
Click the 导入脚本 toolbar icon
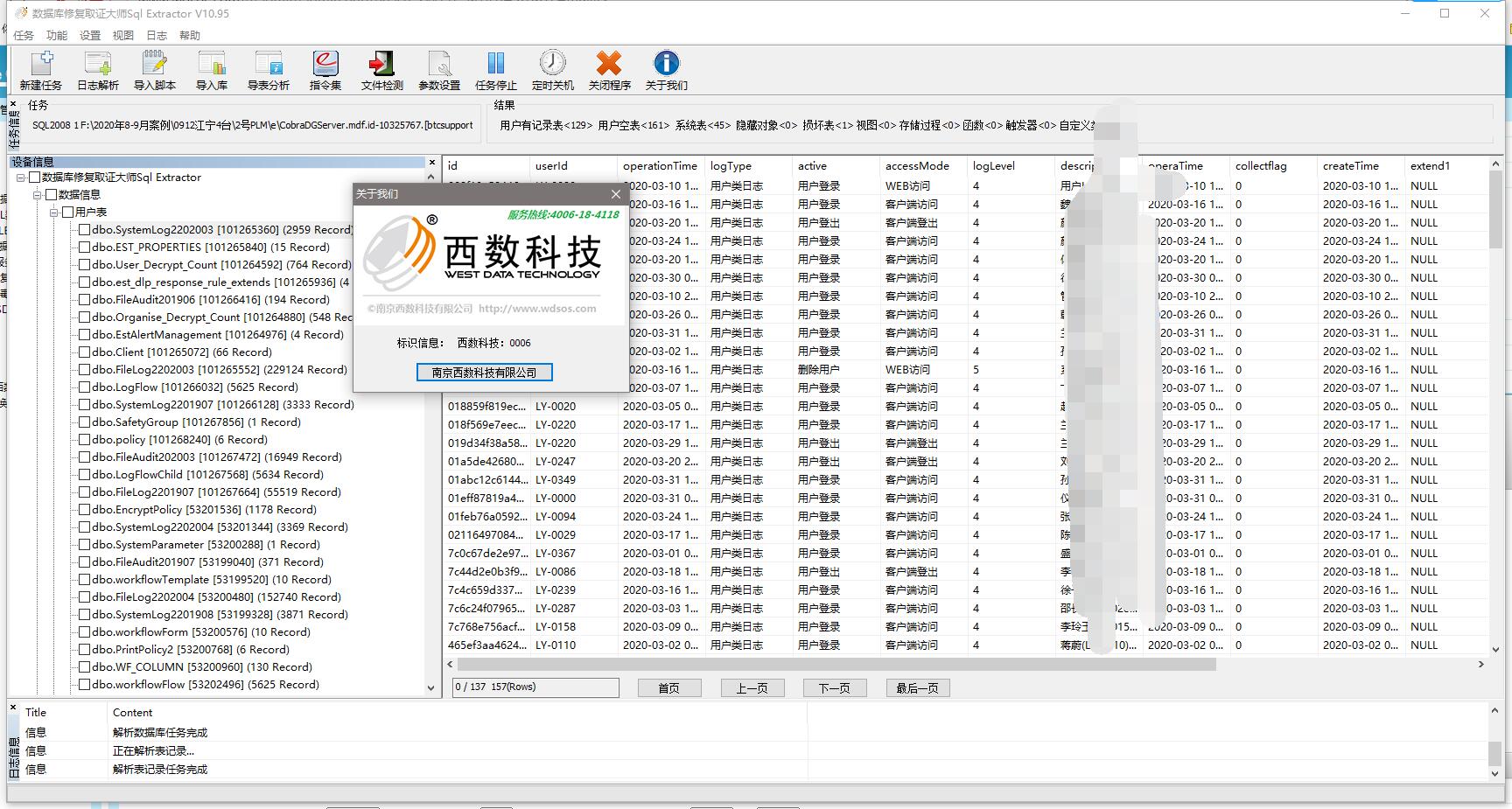point(155,70)
